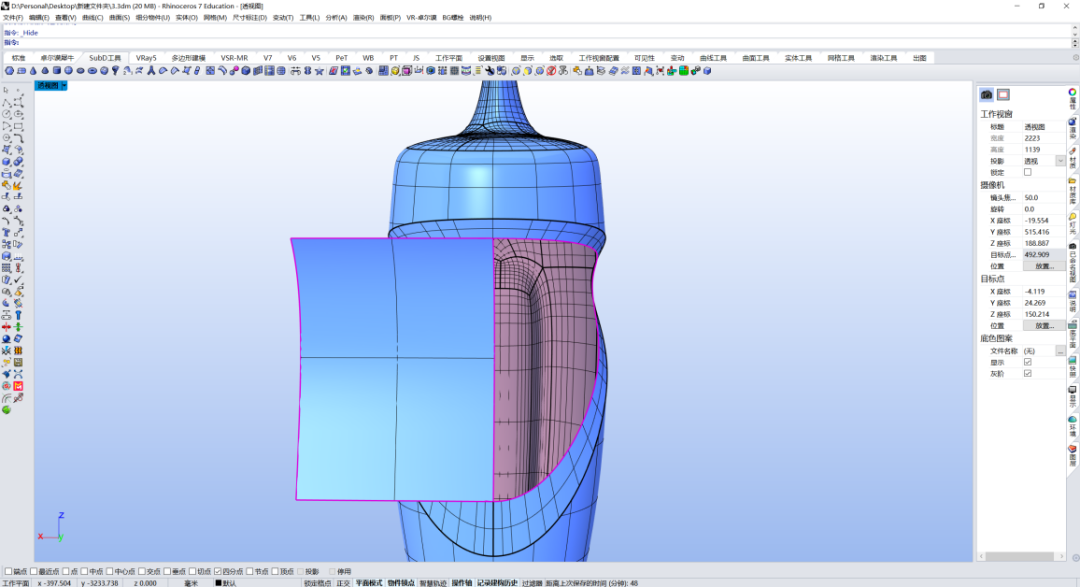This screenshot has height=587, width=1080.
Task: Toggle 锁定格点 grid snap in status bar
Action: [318, 583]
